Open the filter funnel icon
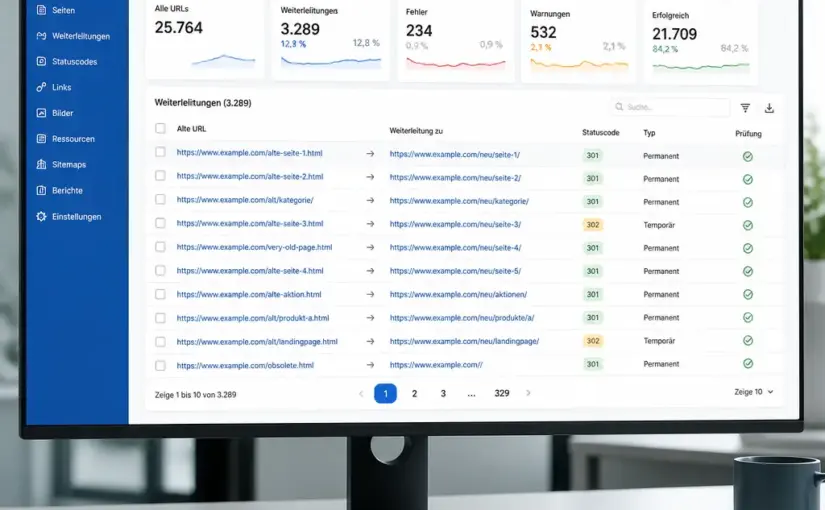 [745, 108]
